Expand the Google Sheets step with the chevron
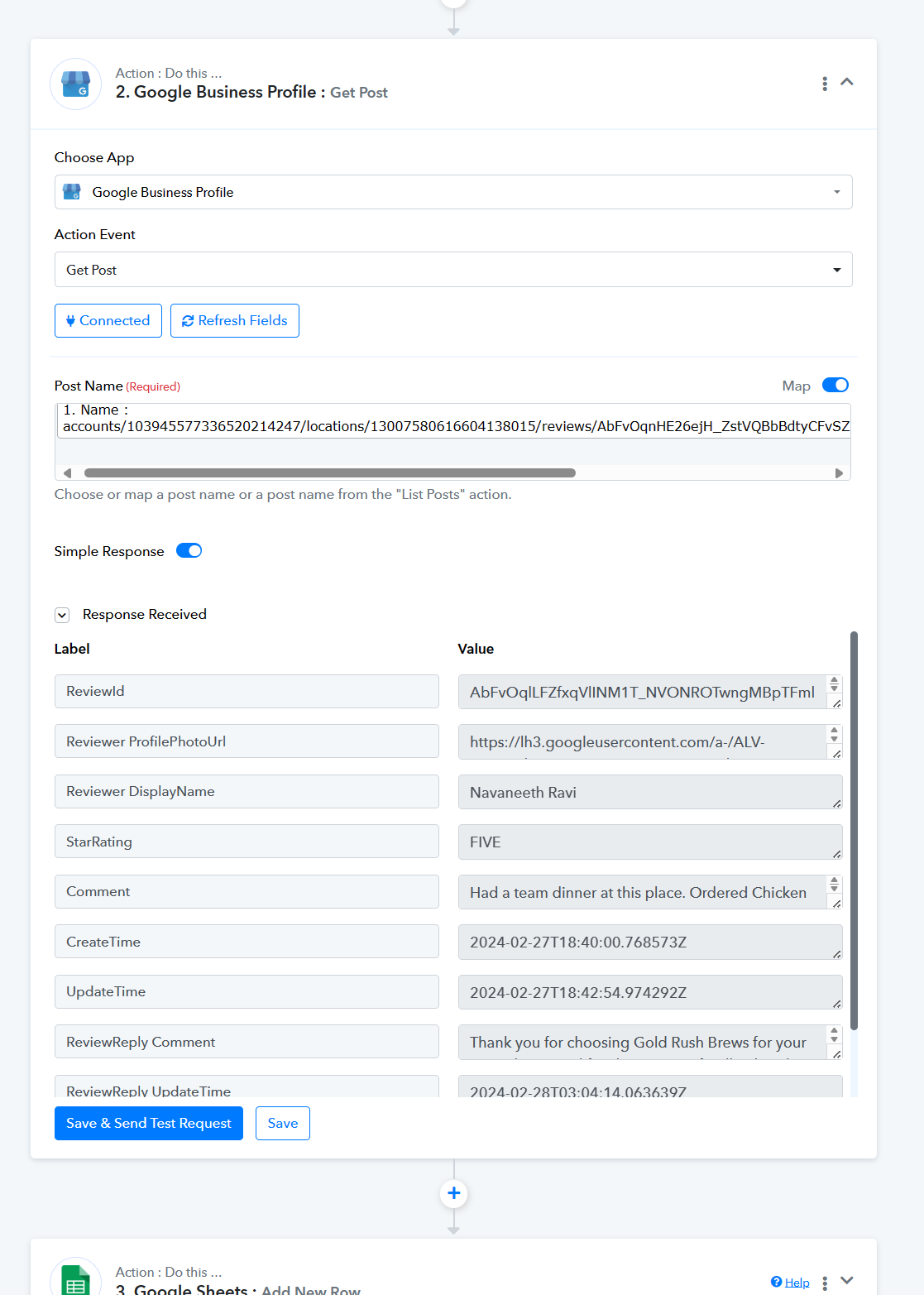The height and width of the screenshot is (1295, 924). click(x=847, y=1280)
